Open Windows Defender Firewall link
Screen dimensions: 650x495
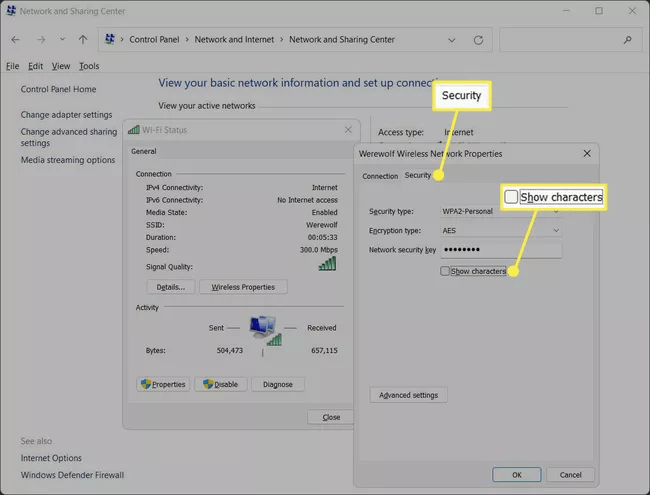(72, 475)
